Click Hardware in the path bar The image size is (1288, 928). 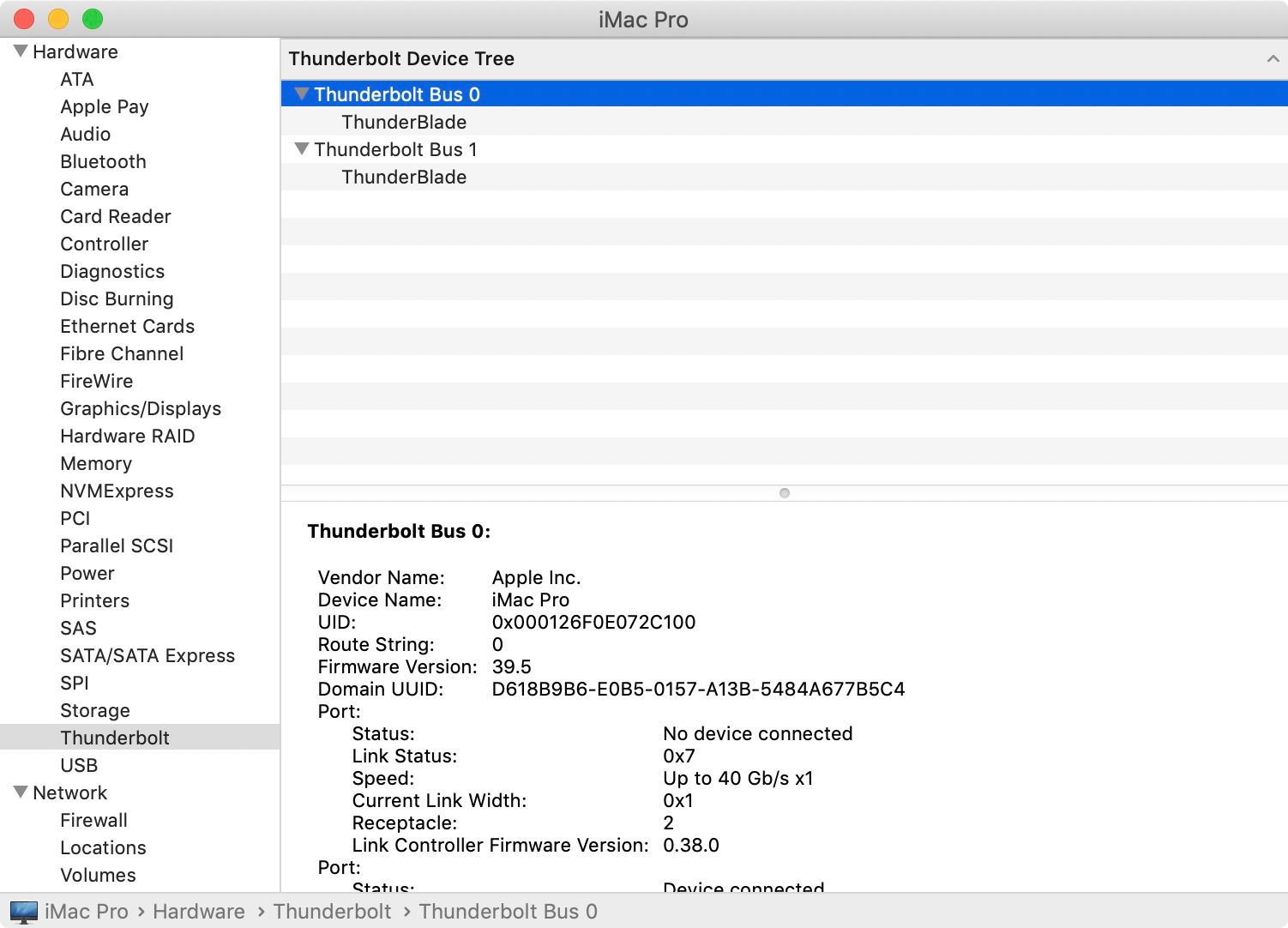pos(199,912)
